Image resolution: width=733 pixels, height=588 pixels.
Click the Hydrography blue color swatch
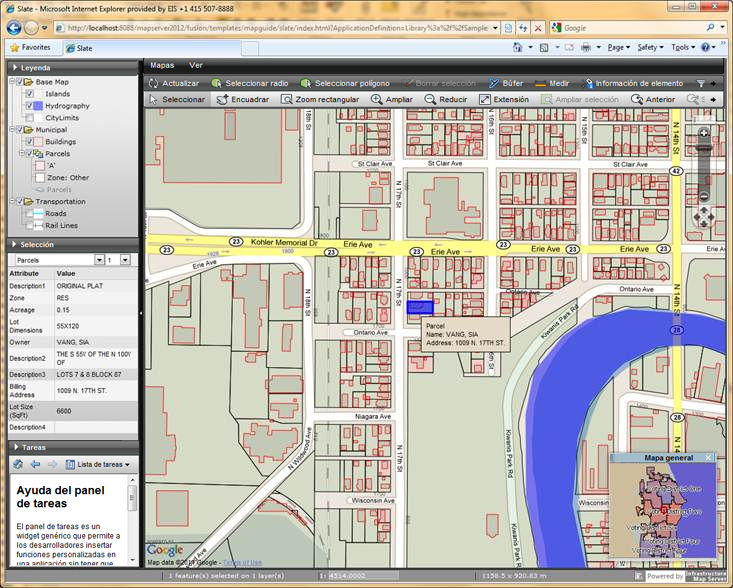click(38, 106)
